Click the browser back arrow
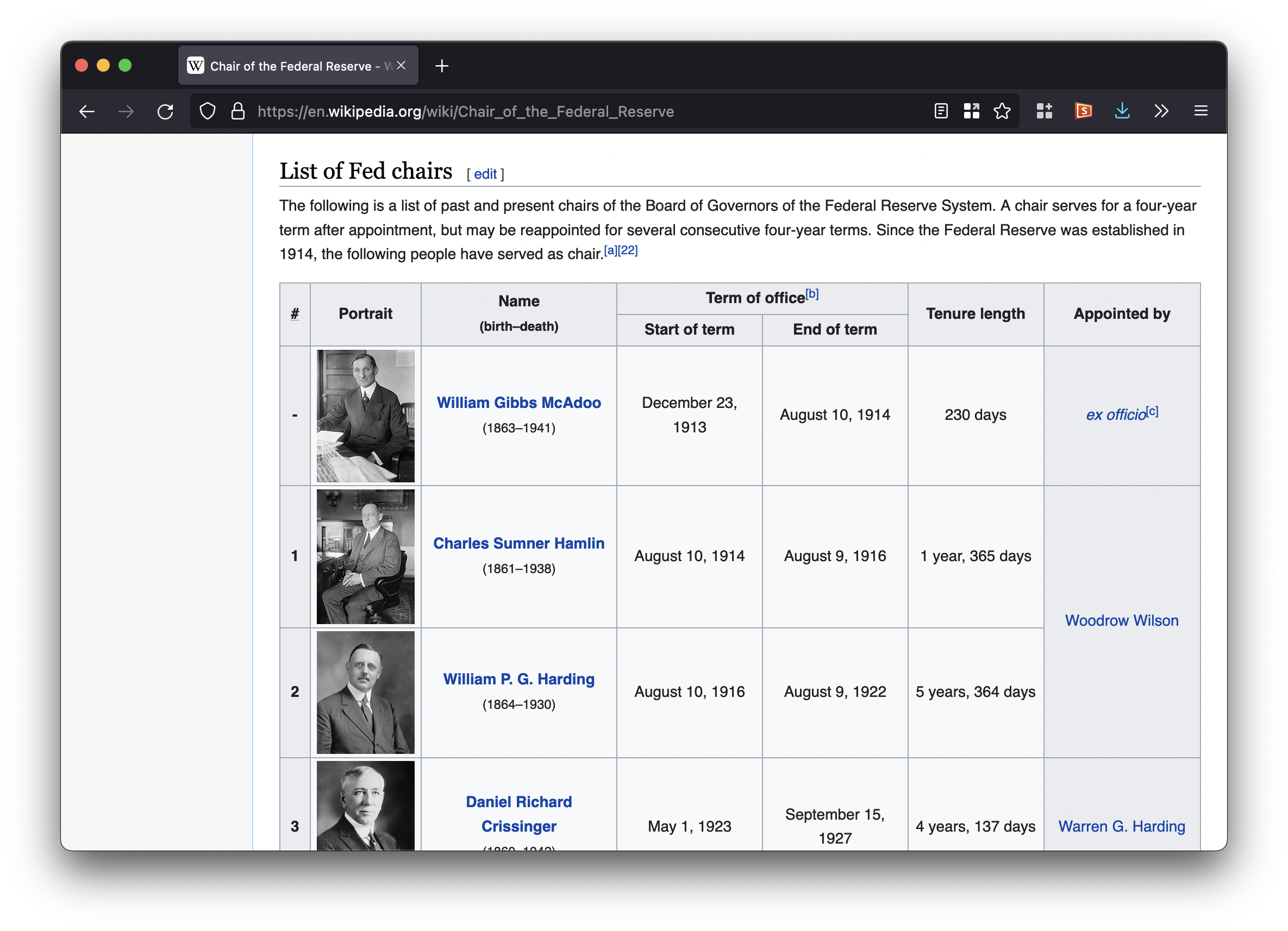This screenshot has height=931, width=1288. 87,111
